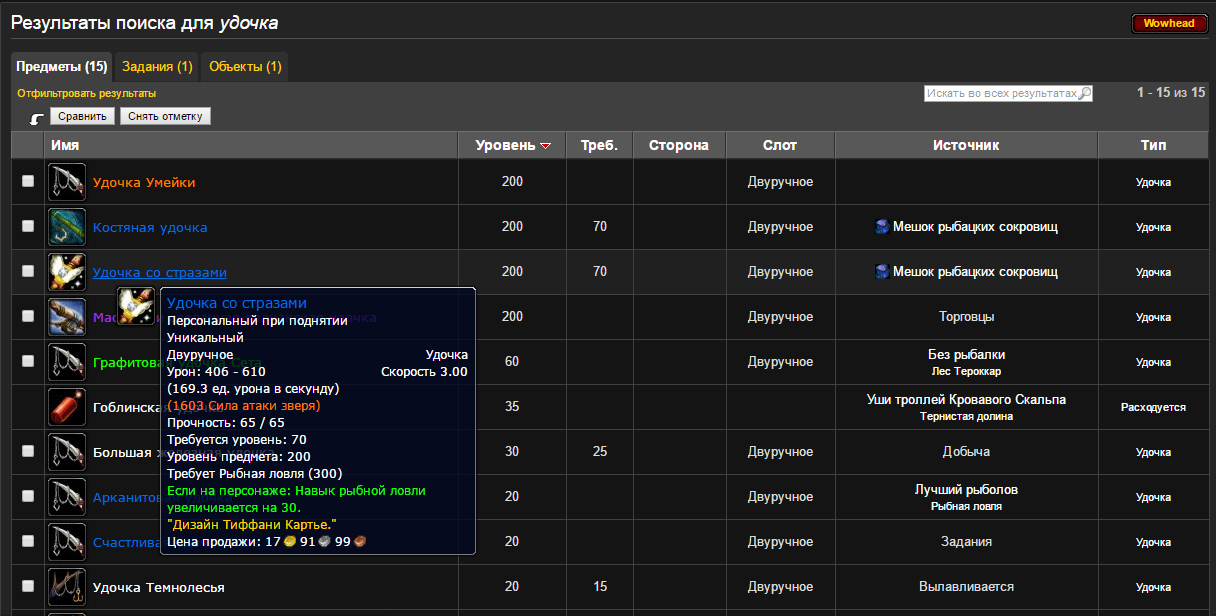
Task: Open the Удочка Умейки link
Action: click(x=144, y=182)
